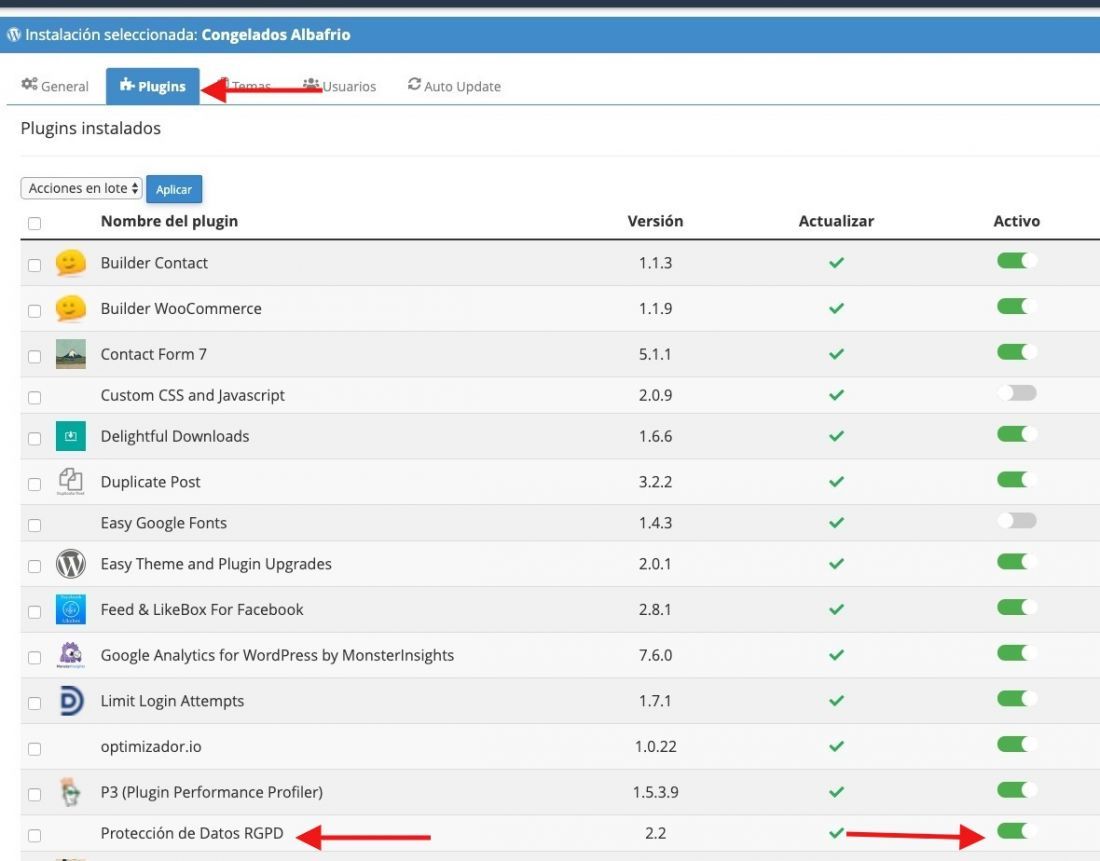The image size is (1100, 861).
Task: Click the update checkmark for Easy Theme and Plugin Upgrades
Action: pos(836,563)
